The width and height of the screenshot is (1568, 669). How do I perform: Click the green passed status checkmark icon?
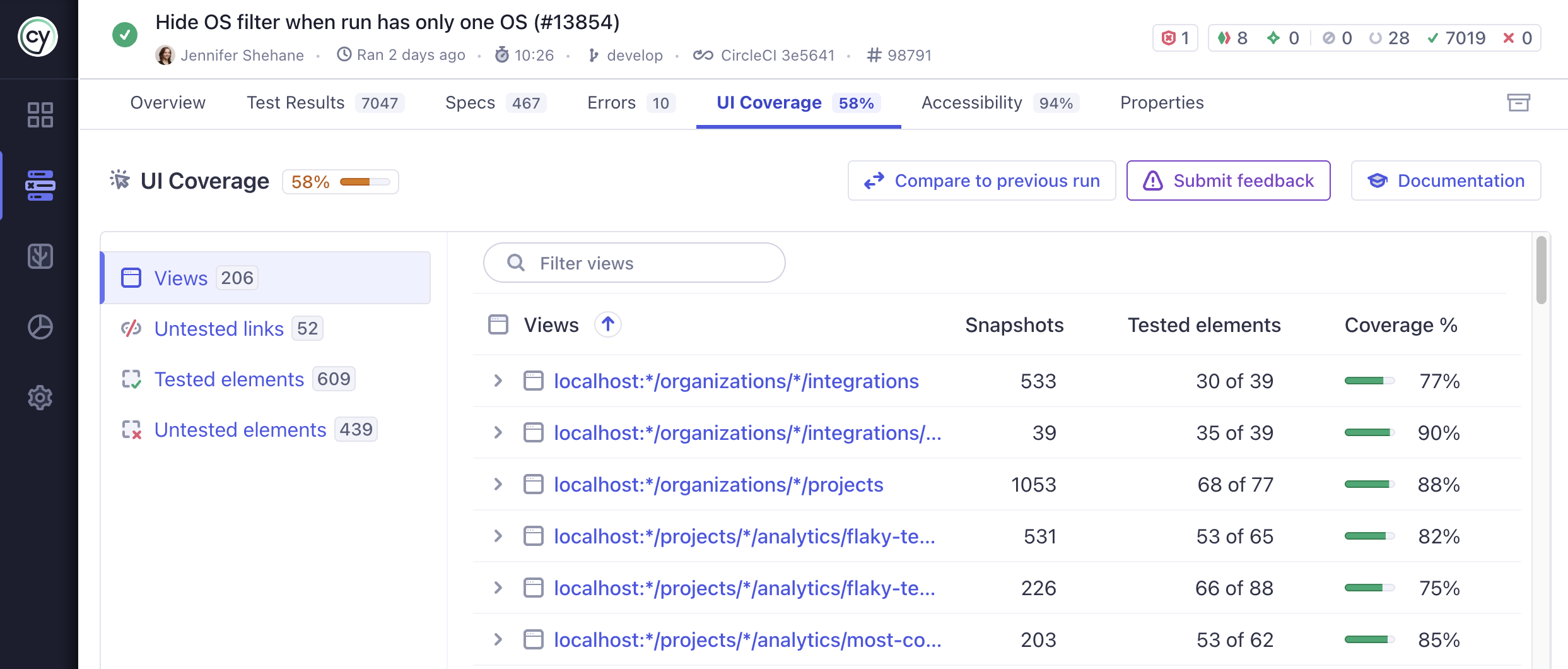125,35
